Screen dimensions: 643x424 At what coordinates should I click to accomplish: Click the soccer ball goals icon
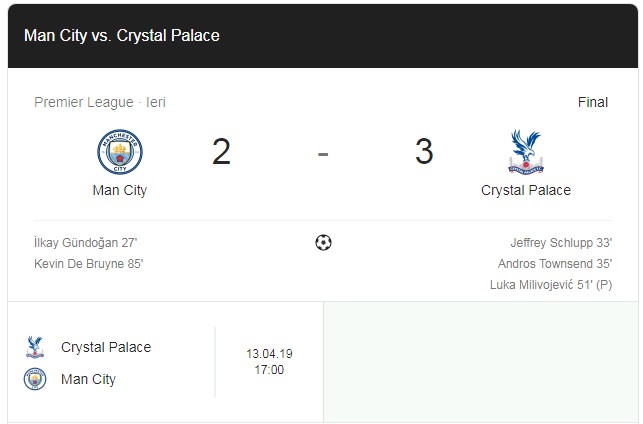pyautogui.click(x=323, y=242)
